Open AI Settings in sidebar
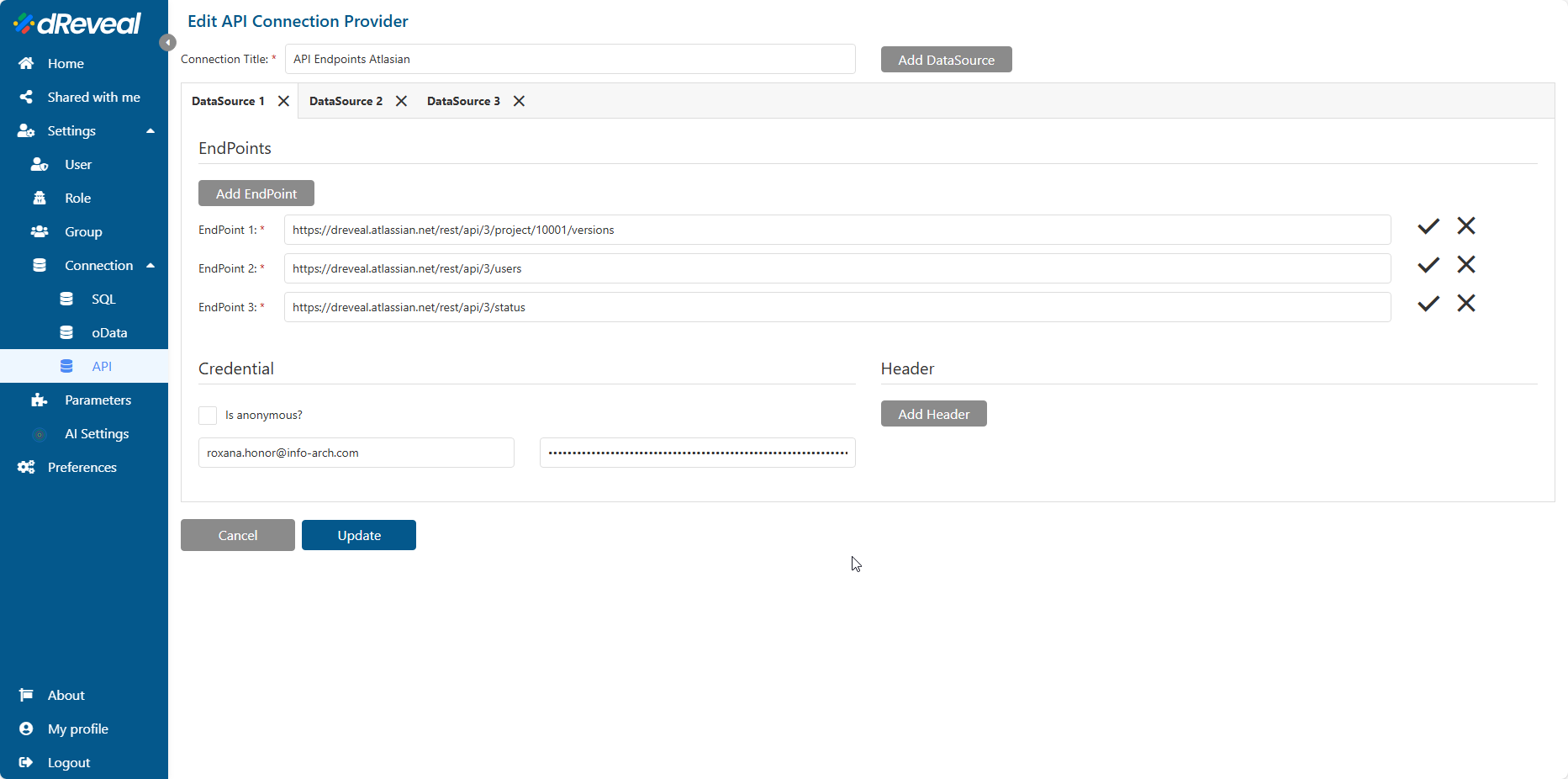This screenshot has width=1568, height=779. [97, 434]
